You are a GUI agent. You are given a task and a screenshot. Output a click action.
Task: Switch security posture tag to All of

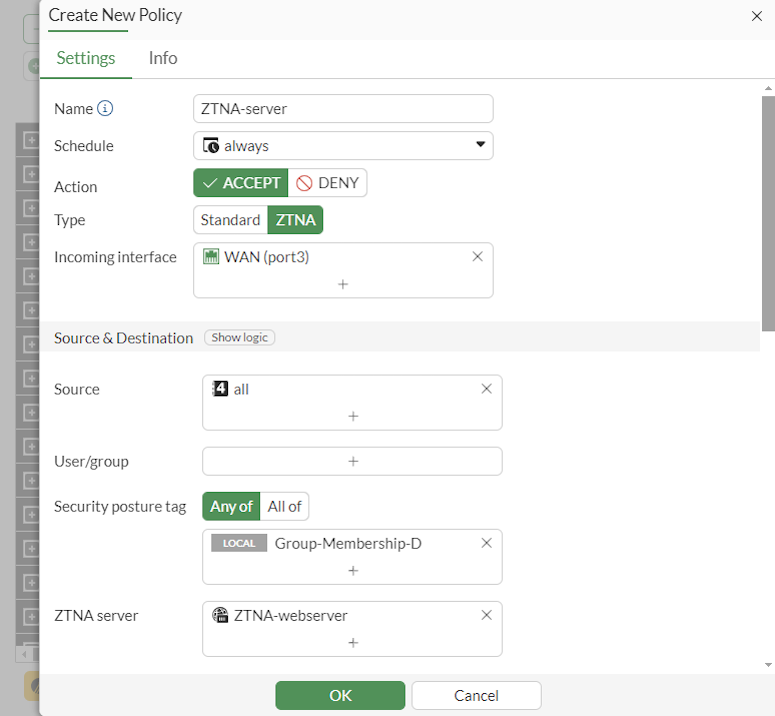(284, 506)
